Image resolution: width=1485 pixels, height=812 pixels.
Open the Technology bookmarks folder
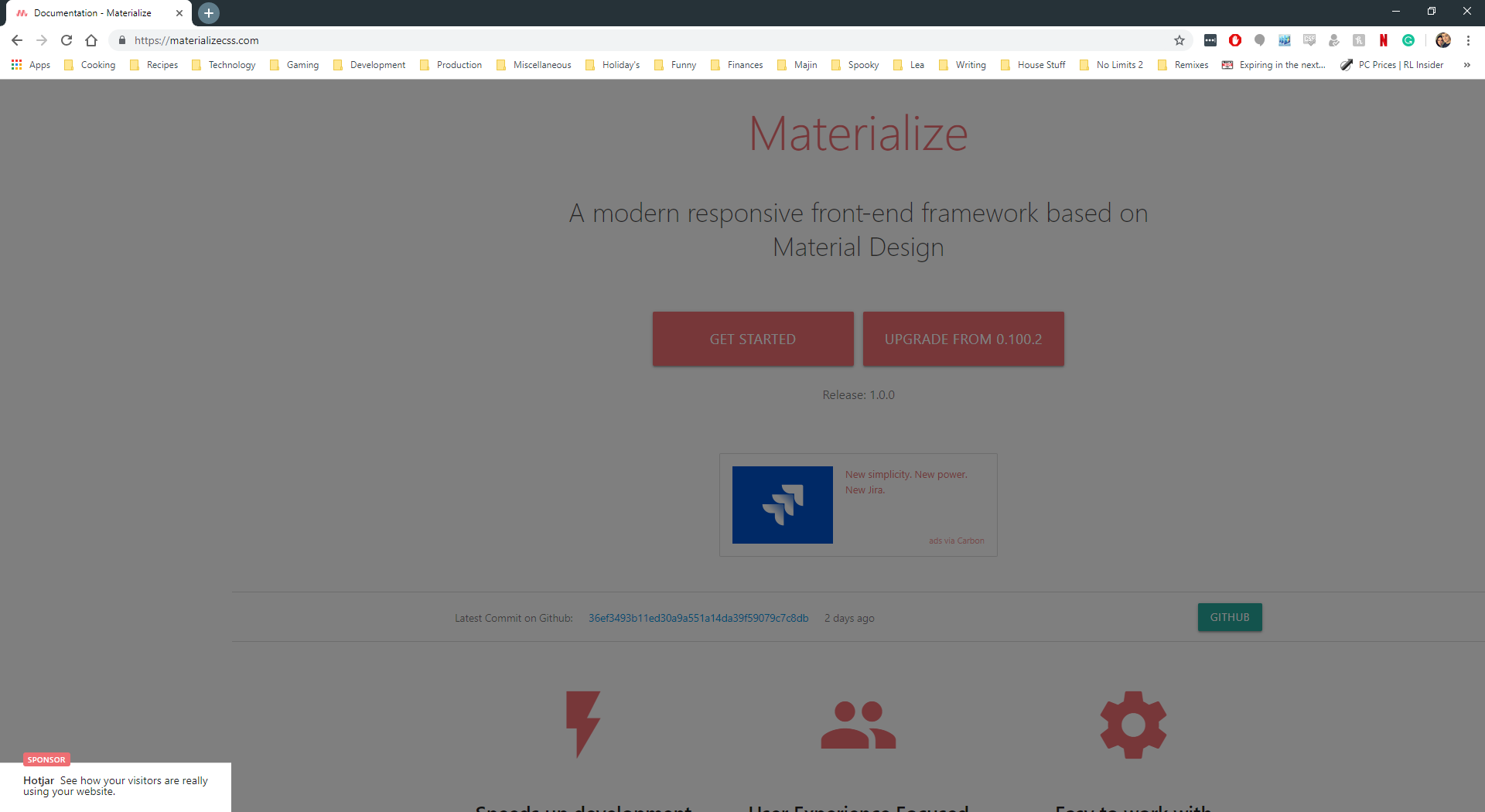[x=224, y=65]
